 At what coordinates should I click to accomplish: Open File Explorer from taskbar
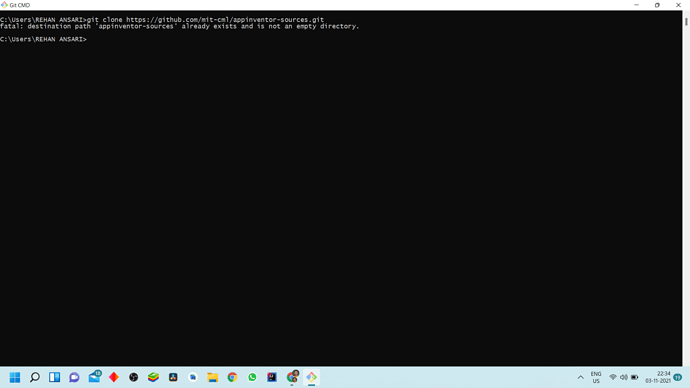click(213, 377)
